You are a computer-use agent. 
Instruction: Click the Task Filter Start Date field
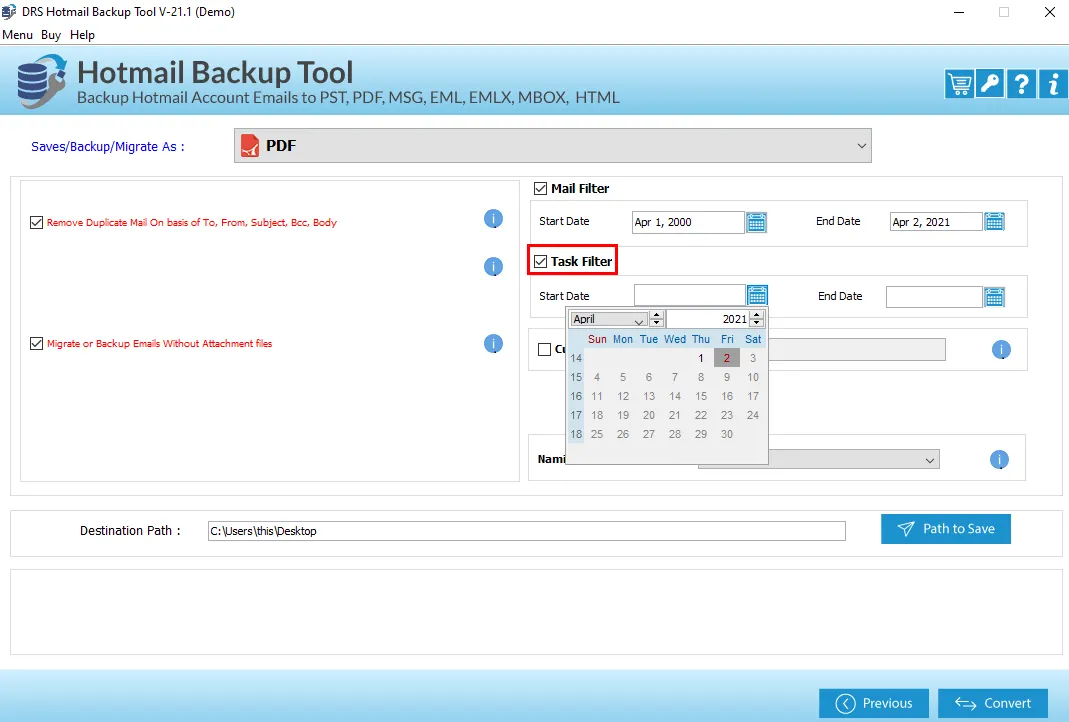[x=689, y=295]
